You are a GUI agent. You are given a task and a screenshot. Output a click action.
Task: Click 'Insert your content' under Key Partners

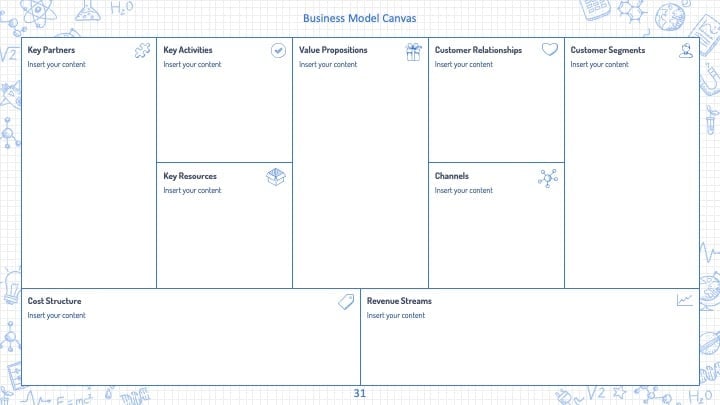[56, 64]
